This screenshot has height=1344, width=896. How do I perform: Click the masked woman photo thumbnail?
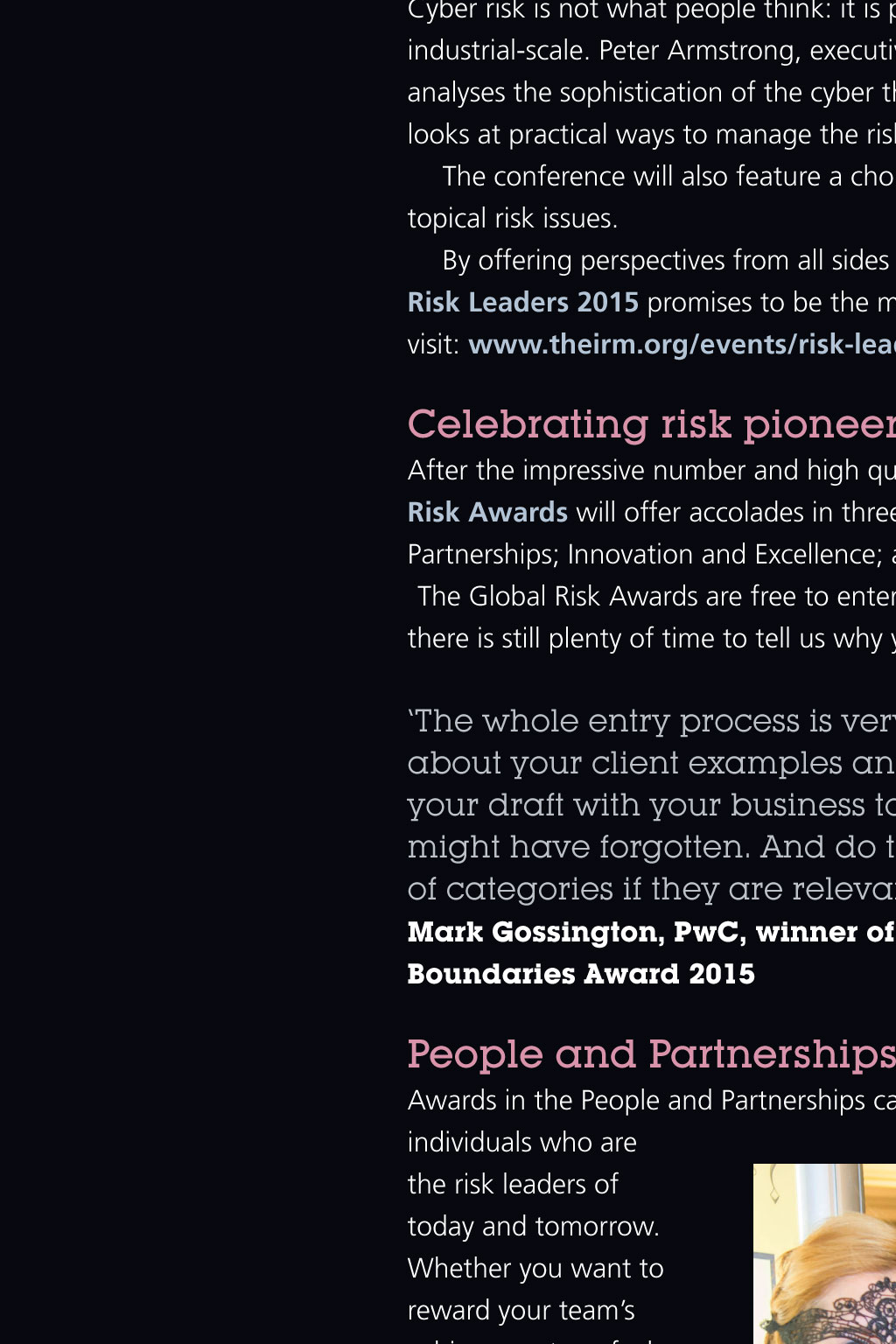pyautogui.click(x=824, y=1254)
